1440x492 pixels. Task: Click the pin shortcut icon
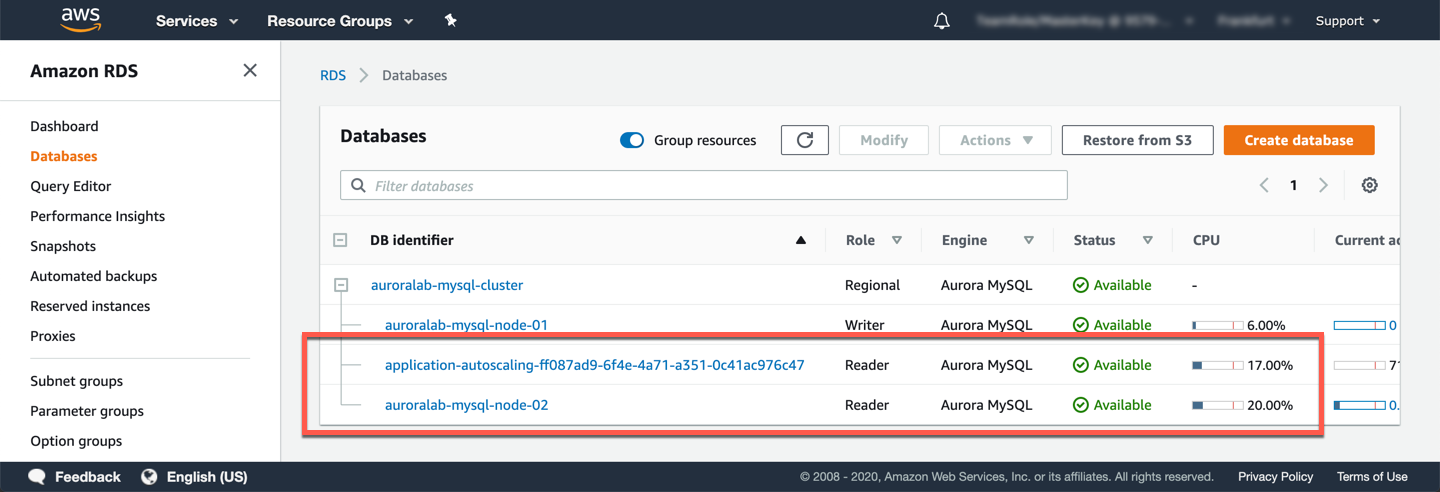point(451,20)
